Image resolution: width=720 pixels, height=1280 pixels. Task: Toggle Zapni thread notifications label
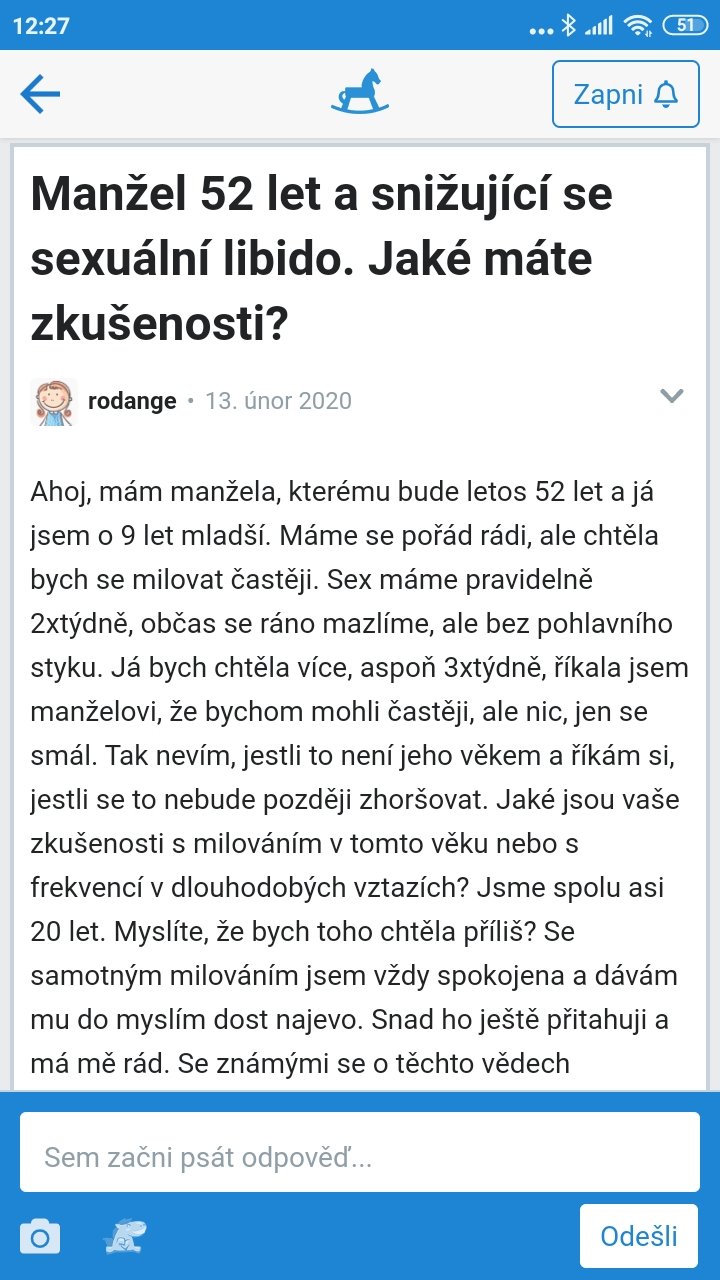click(x=608, y=95)
